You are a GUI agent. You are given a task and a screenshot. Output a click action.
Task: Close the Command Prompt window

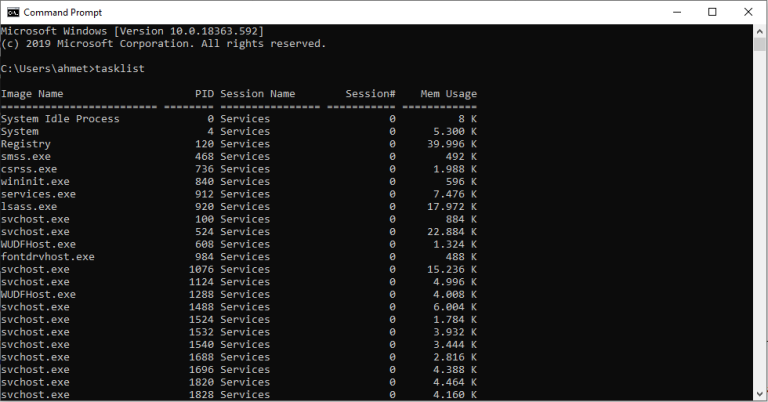click(748, 12)
